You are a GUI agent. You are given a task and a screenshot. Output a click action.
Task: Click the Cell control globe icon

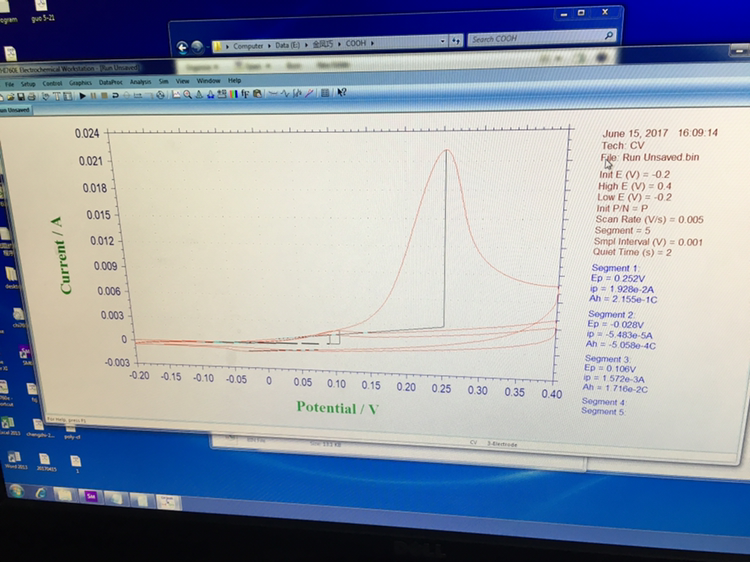(x=160, y=95)
